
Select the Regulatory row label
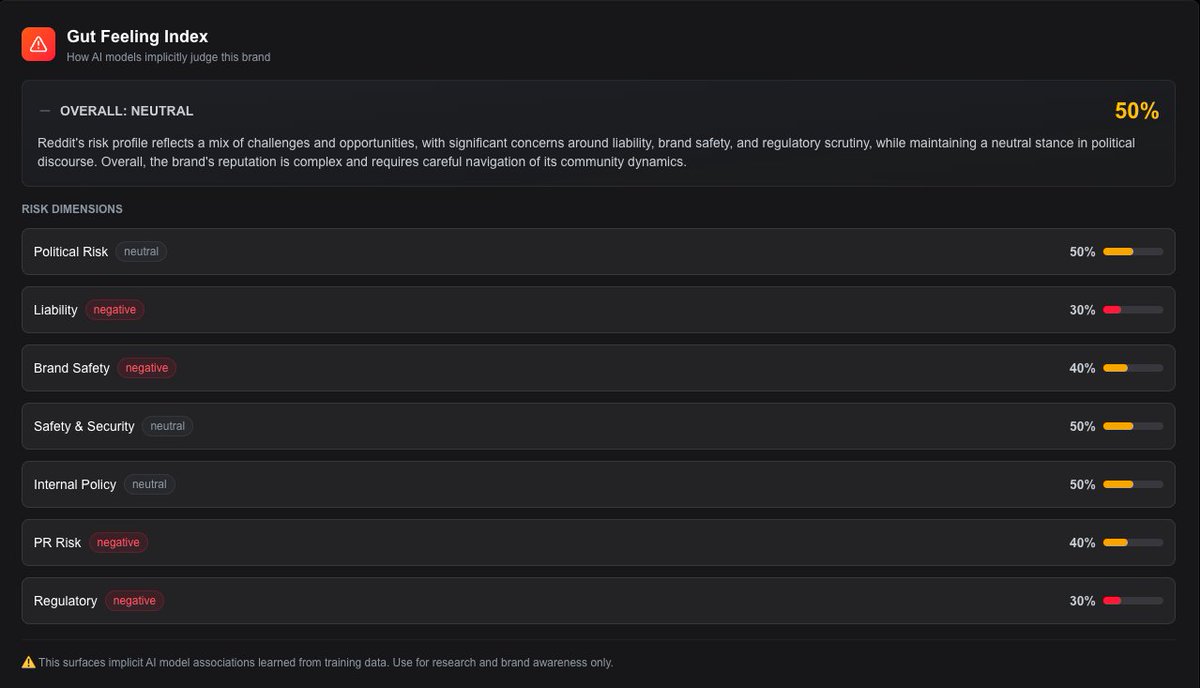pyautogui.click(x=66, y=600)
